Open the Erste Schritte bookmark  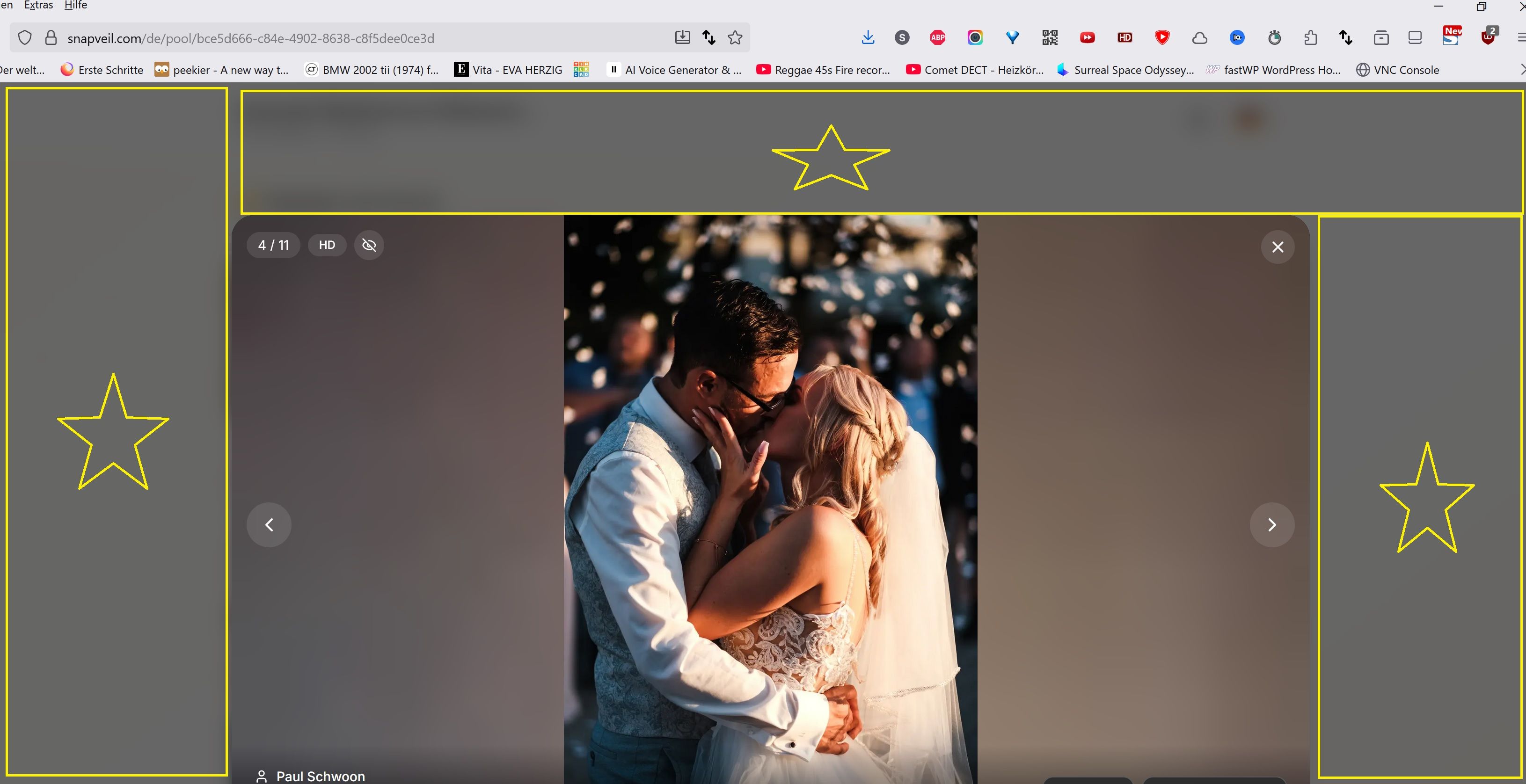[x=102, y=70]
